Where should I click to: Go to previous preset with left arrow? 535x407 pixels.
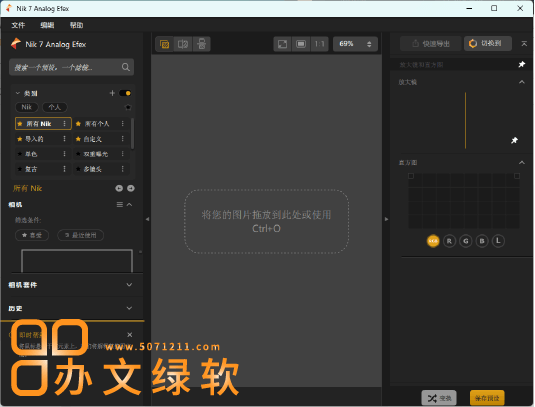click(119, 188)
